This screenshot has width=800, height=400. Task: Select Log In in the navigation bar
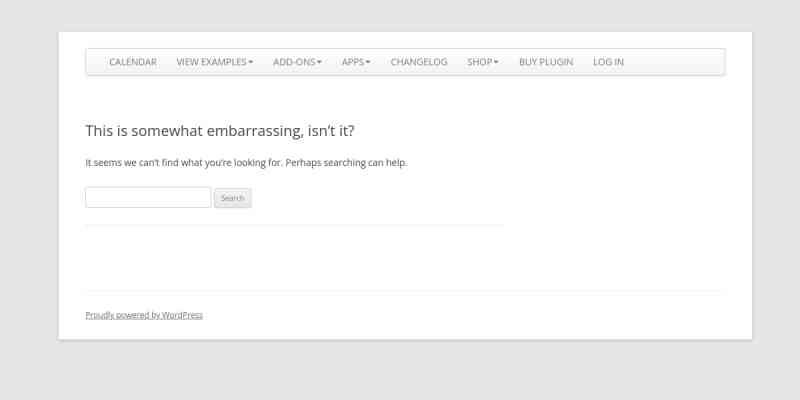click(608, 62)
